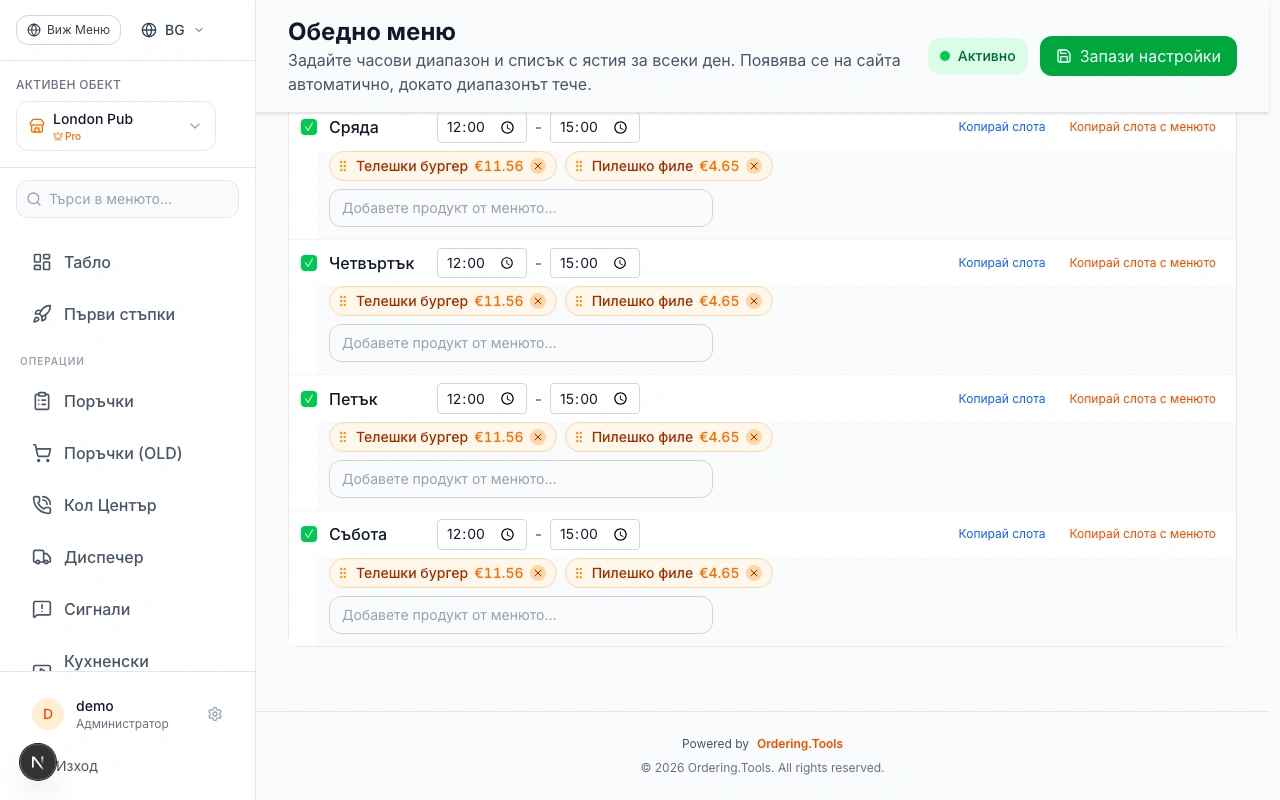Expand the London Pub object selector
The height and width of the screenshot is (800, 1280).
coord(116,126)
